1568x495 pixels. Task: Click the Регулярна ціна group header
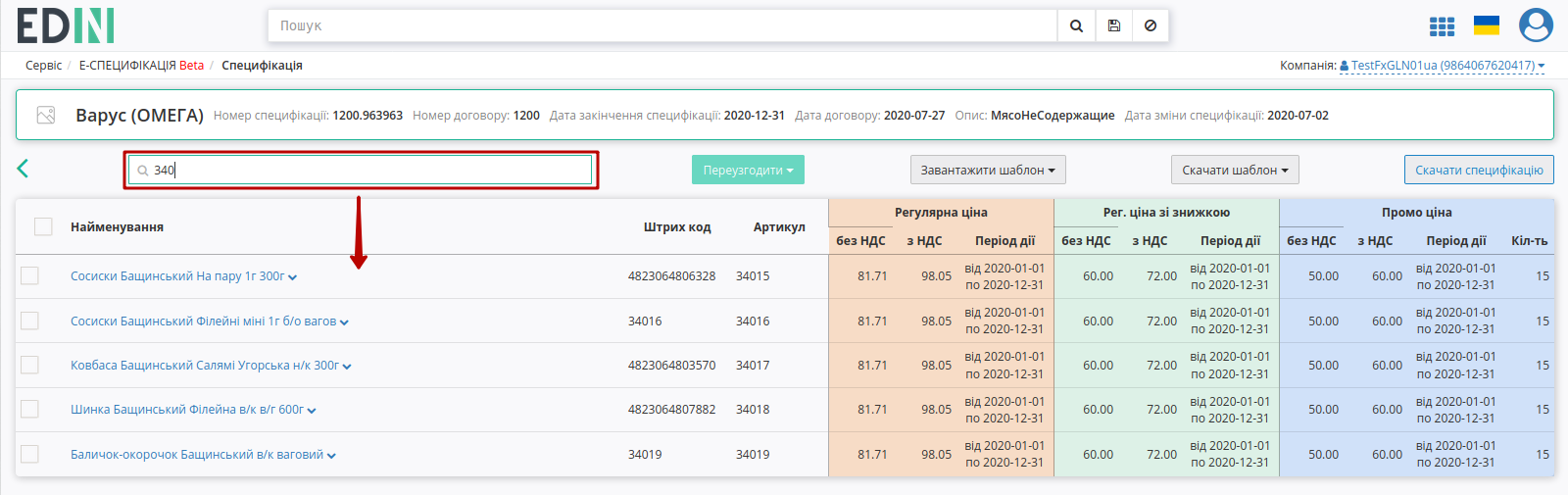(941, 212)
